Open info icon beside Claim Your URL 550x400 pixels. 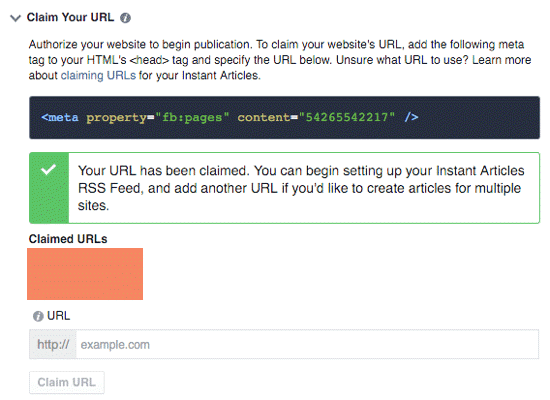[125, 18]
